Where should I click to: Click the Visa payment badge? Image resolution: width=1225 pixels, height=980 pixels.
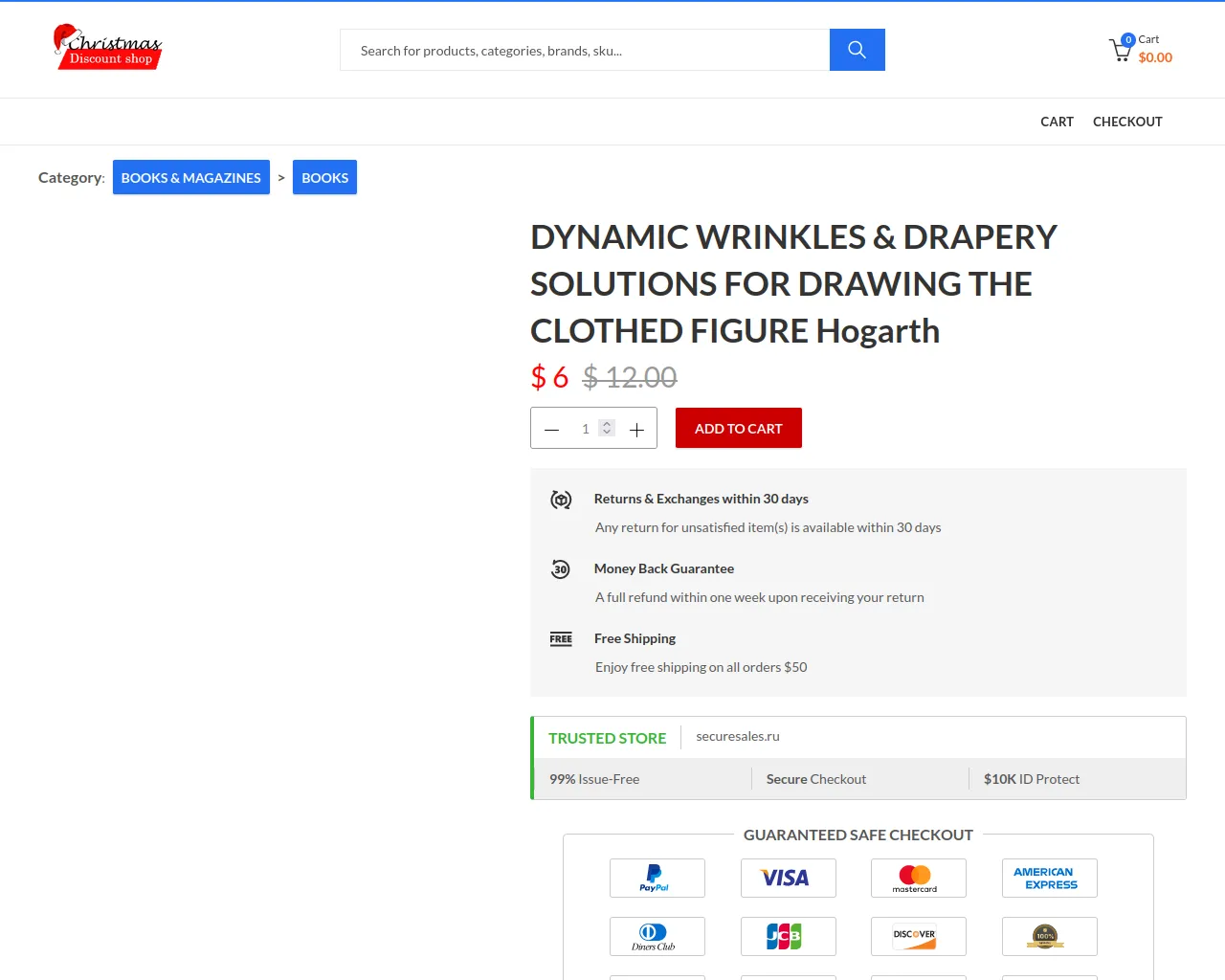788,878
